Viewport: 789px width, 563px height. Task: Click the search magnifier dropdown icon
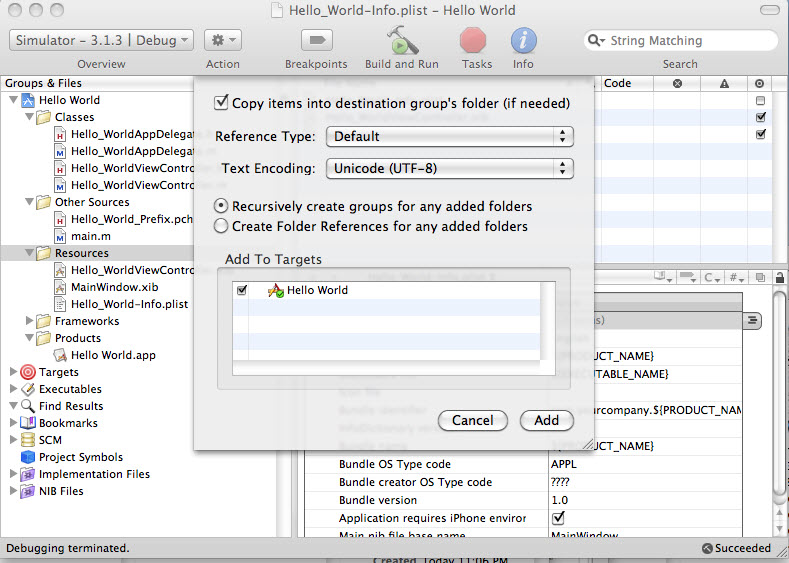(x=596, y=40)
